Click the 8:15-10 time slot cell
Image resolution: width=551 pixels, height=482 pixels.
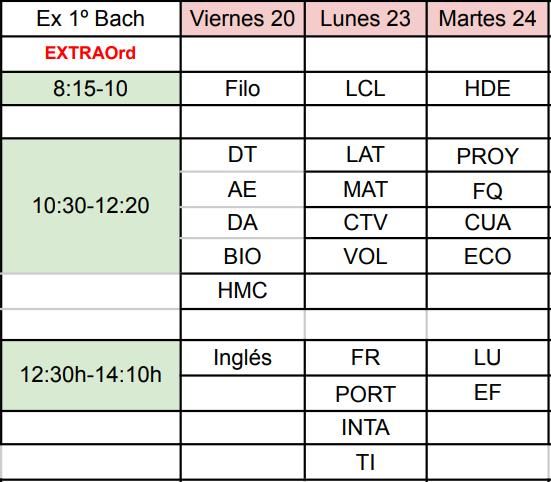click(91, 89)
